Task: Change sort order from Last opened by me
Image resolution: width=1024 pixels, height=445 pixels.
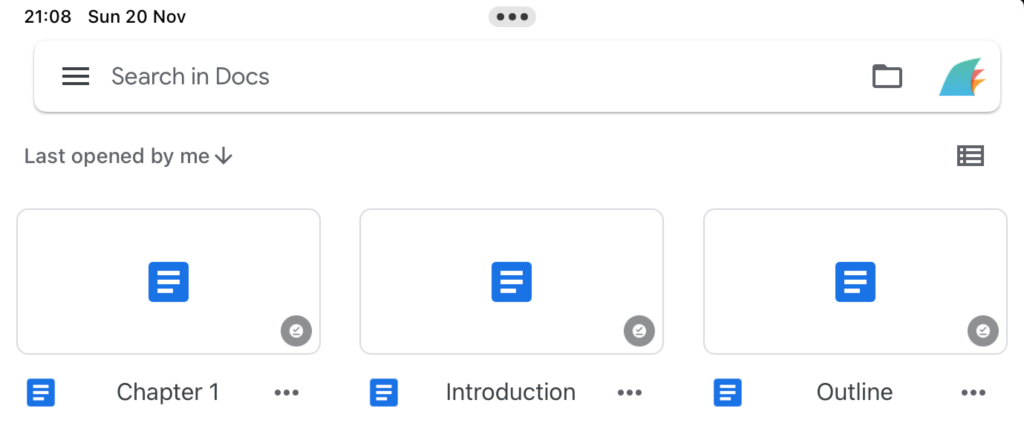Action: click(x=128, y=156)
